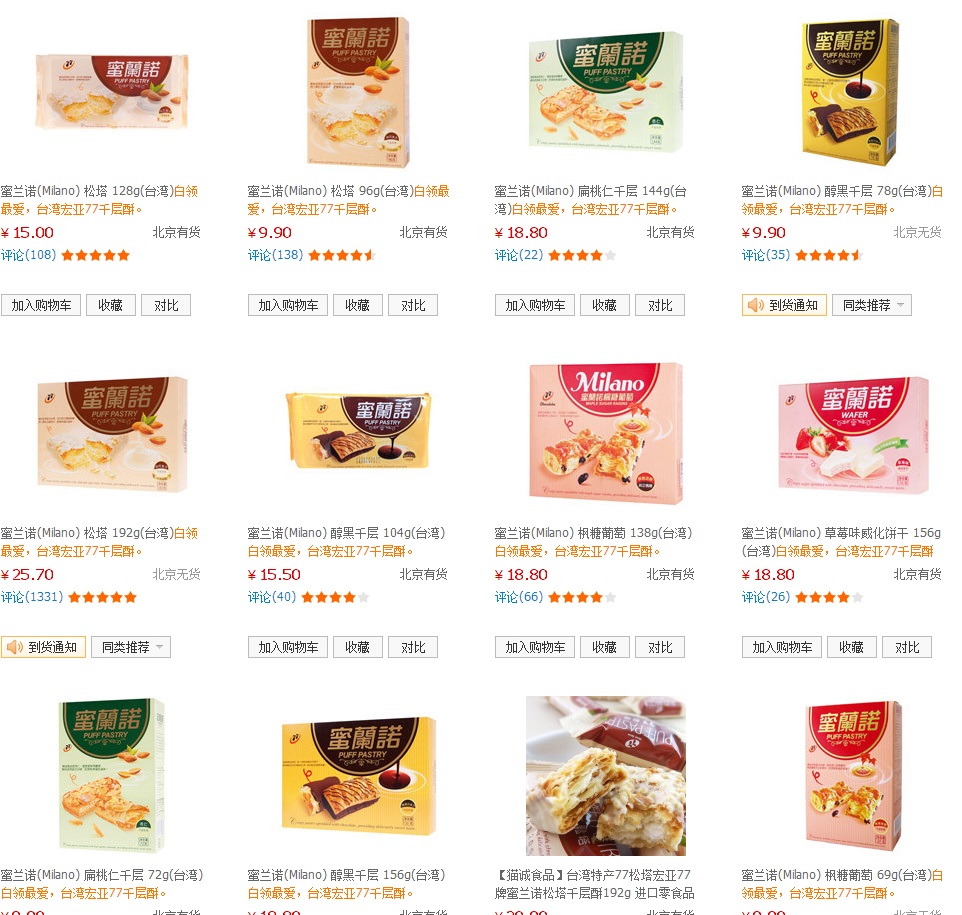Click star rating of 枫糖葡萄 138g product
The height and width of the screenshot is (915, 962).
tap(582, 597)
